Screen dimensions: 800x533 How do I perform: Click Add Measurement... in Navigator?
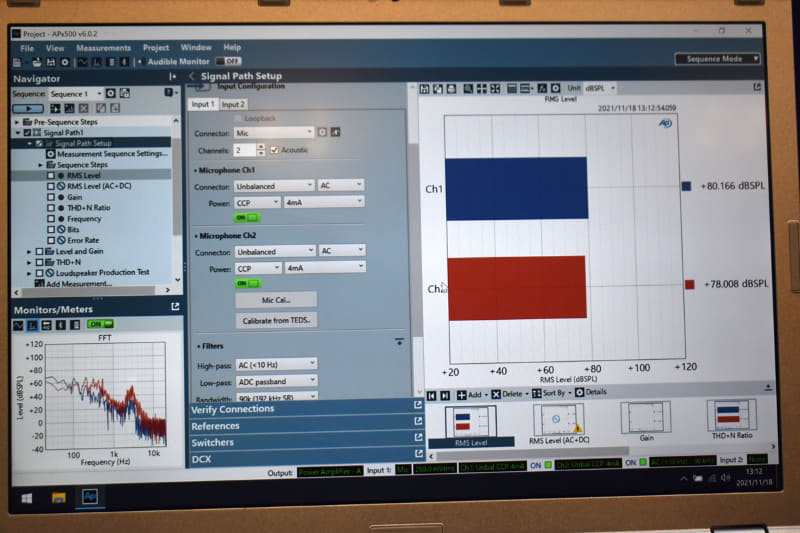click(x=74, y=284)
